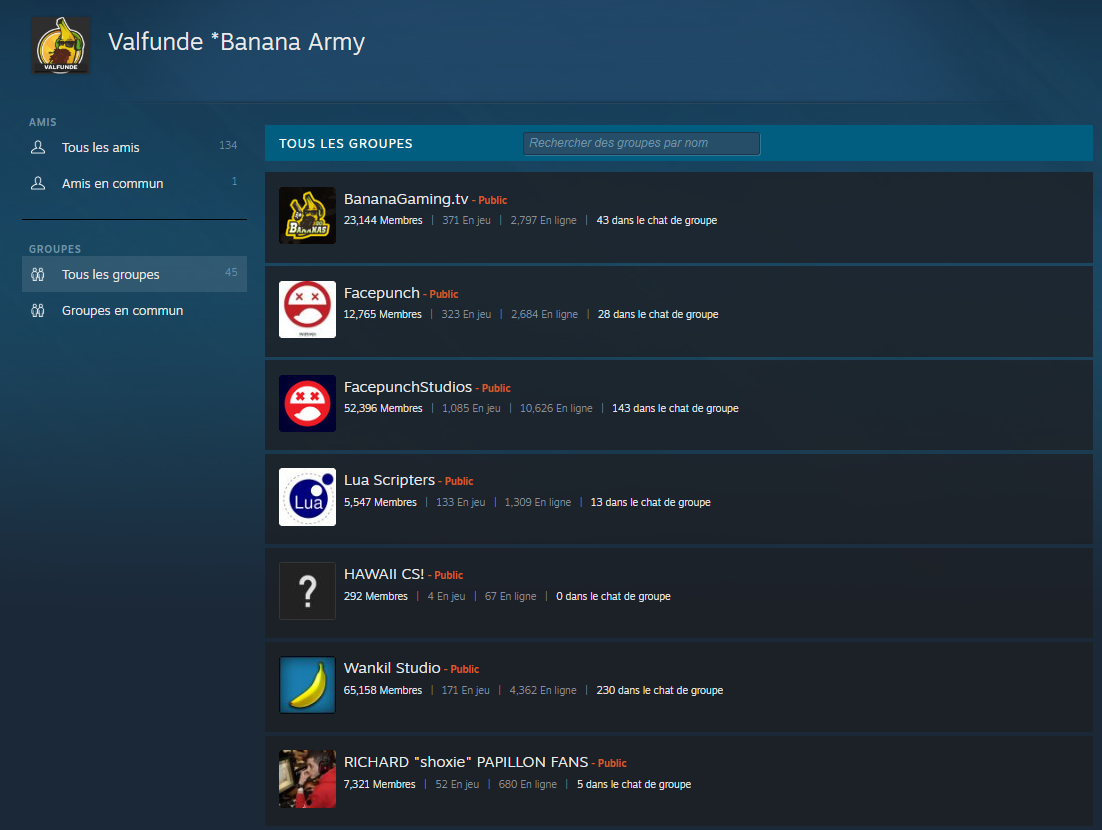Open FacepunchStudios group avatar
The height and width of the screenshot is (830, 1102).
point(307,403)
